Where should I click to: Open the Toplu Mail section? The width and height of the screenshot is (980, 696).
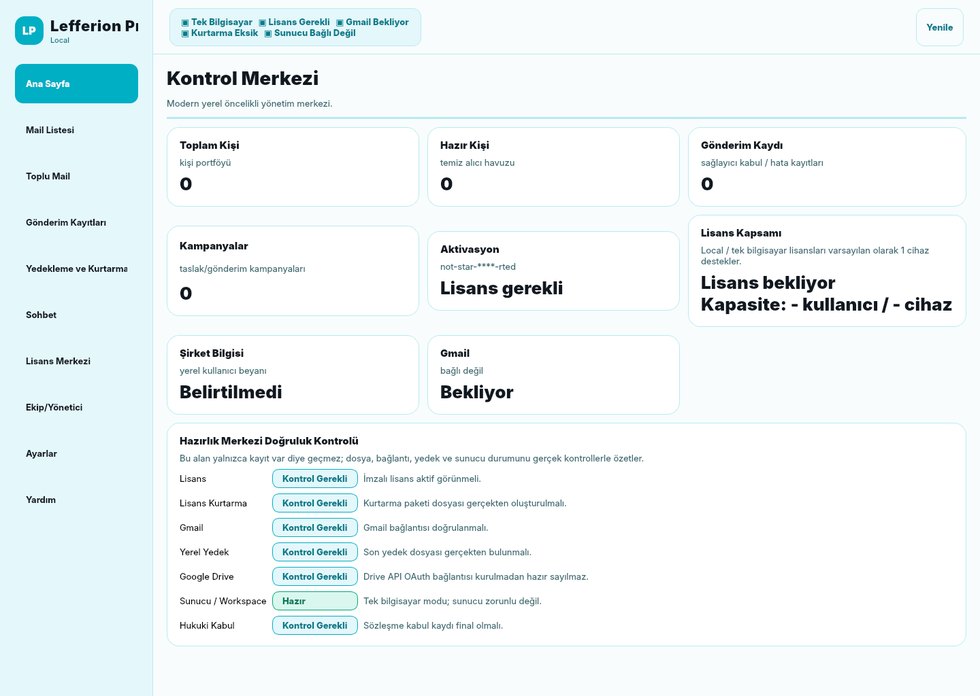click(76, 176)
